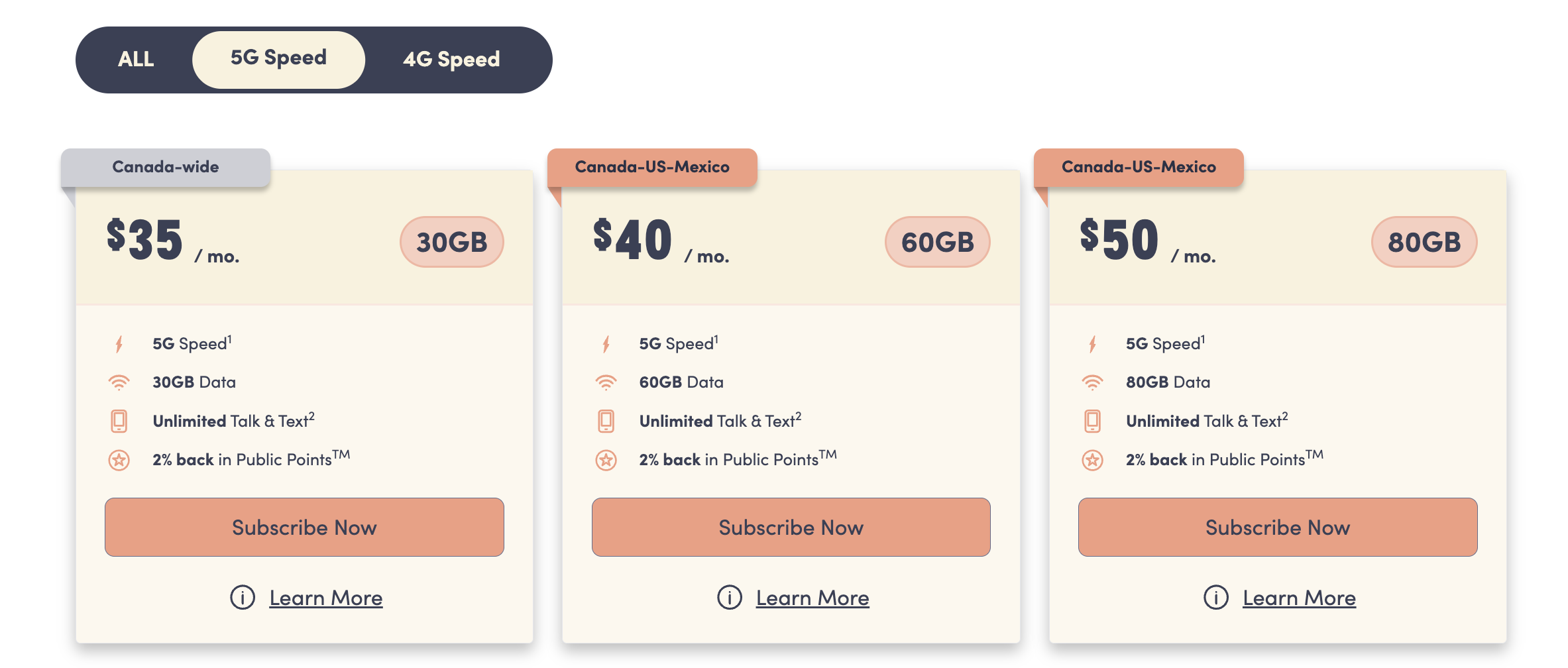Subscribe to the $35 30GB plan
Viewport: 1568px width, 668px height.
(x=304, y=528)
